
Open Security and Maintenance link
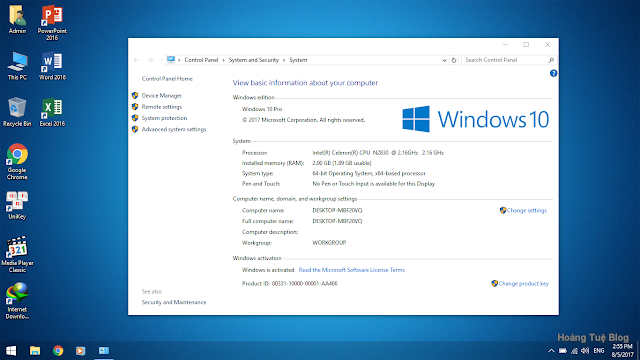[174, 302]
